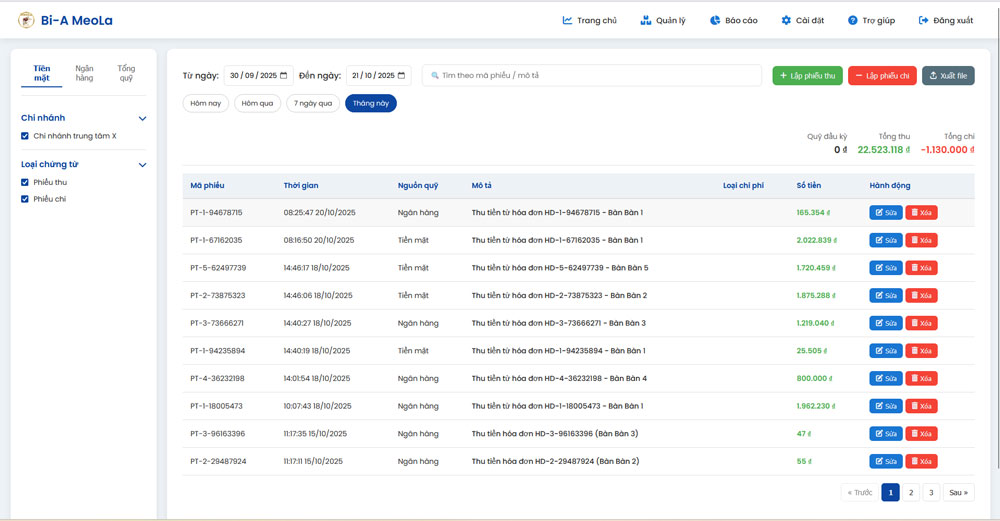Switch to the Tổng quỹ tab
Image resolution: width=1000 pixels, height=521 pixels.
click(126, 73)
